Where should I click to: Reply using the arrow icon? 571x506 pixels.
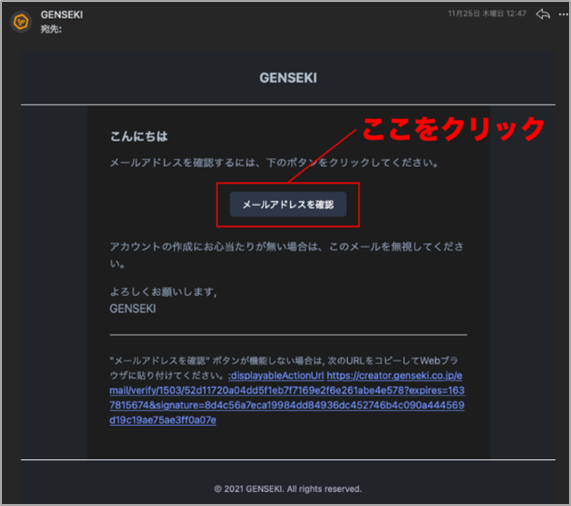click(543, 15)
